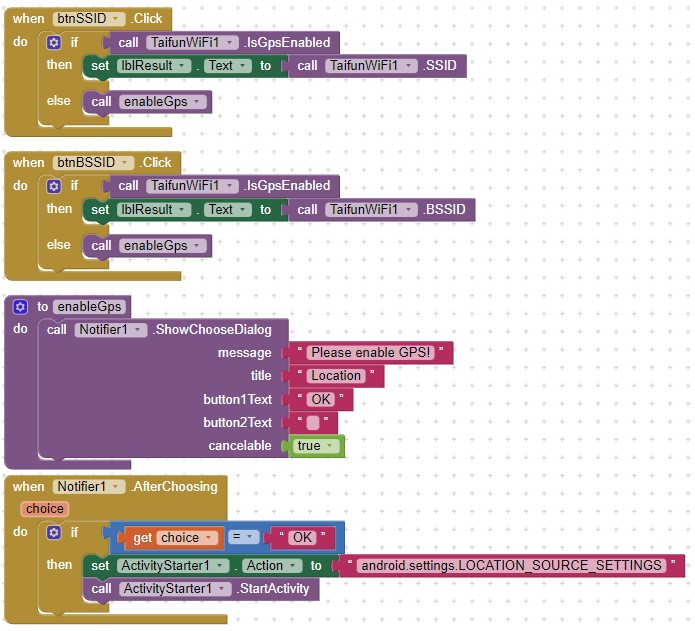Expand Notifier1 dropdown in ShowChooseDialog call
The image size is (695, 631).
pyautogui.click(x=139, y=330)
